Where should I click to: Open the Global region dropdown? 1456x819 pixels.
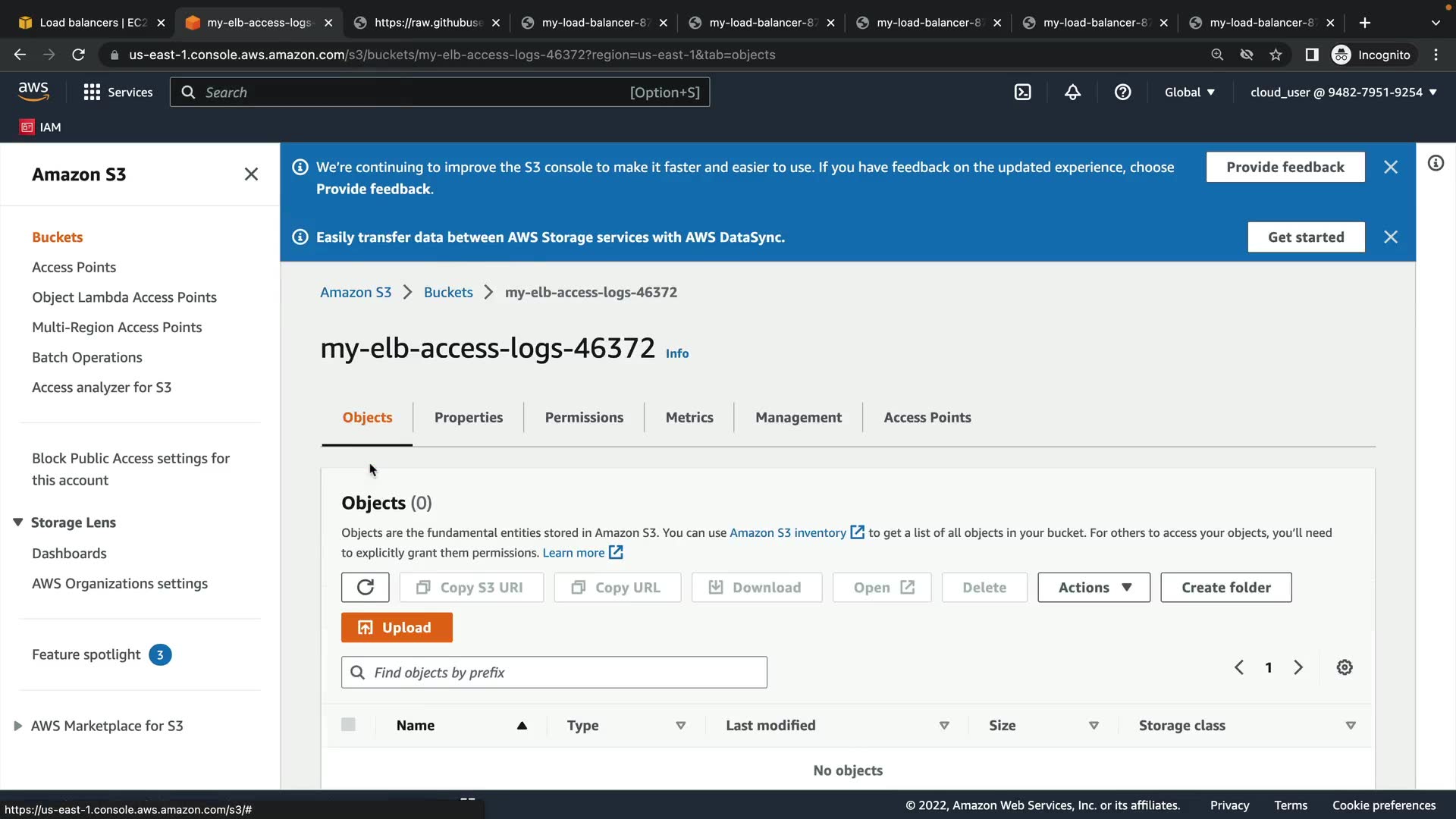1189,93
